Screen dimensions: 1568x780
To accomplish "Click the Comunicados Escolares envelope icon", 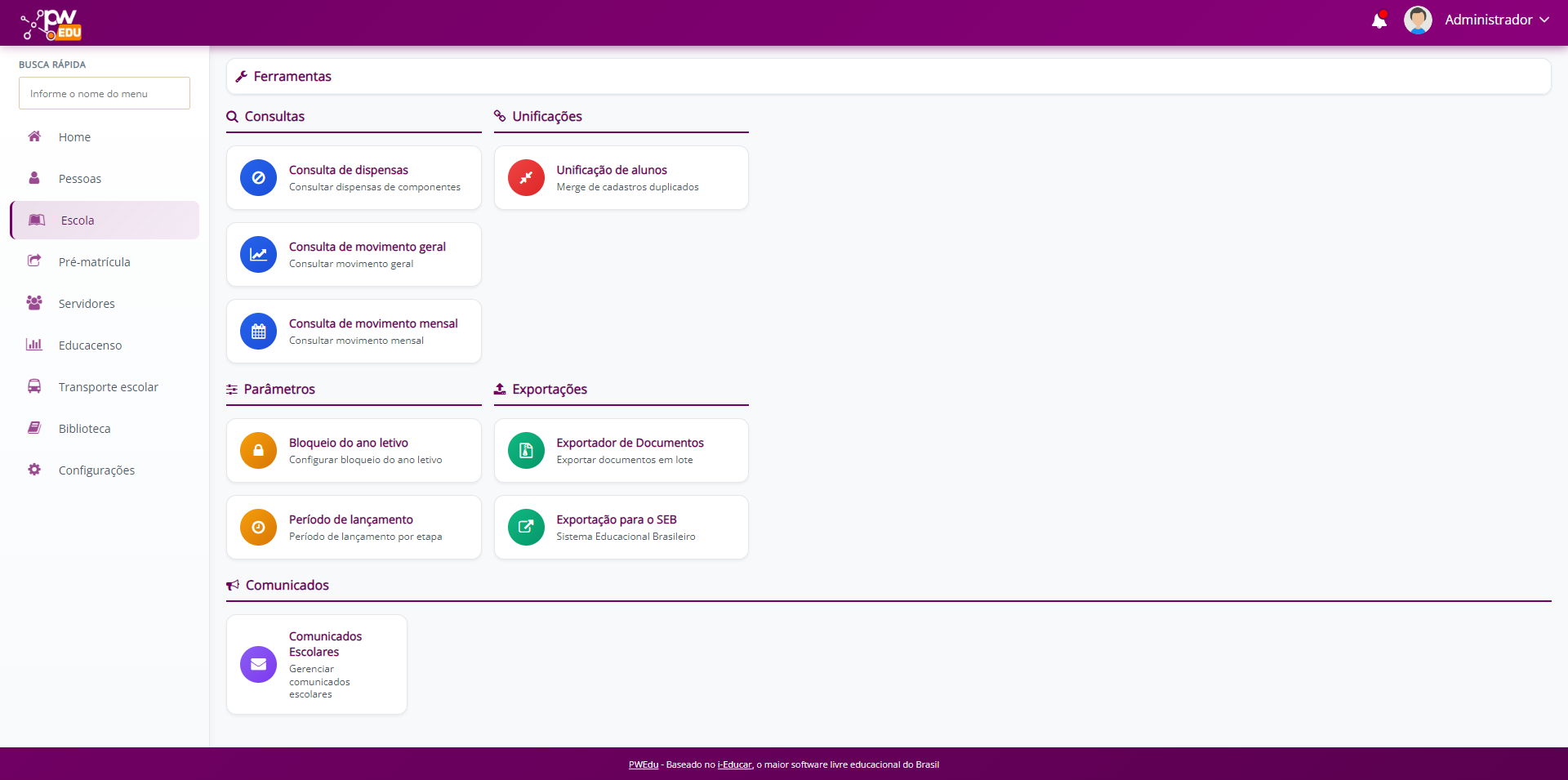I will point(258,664).
